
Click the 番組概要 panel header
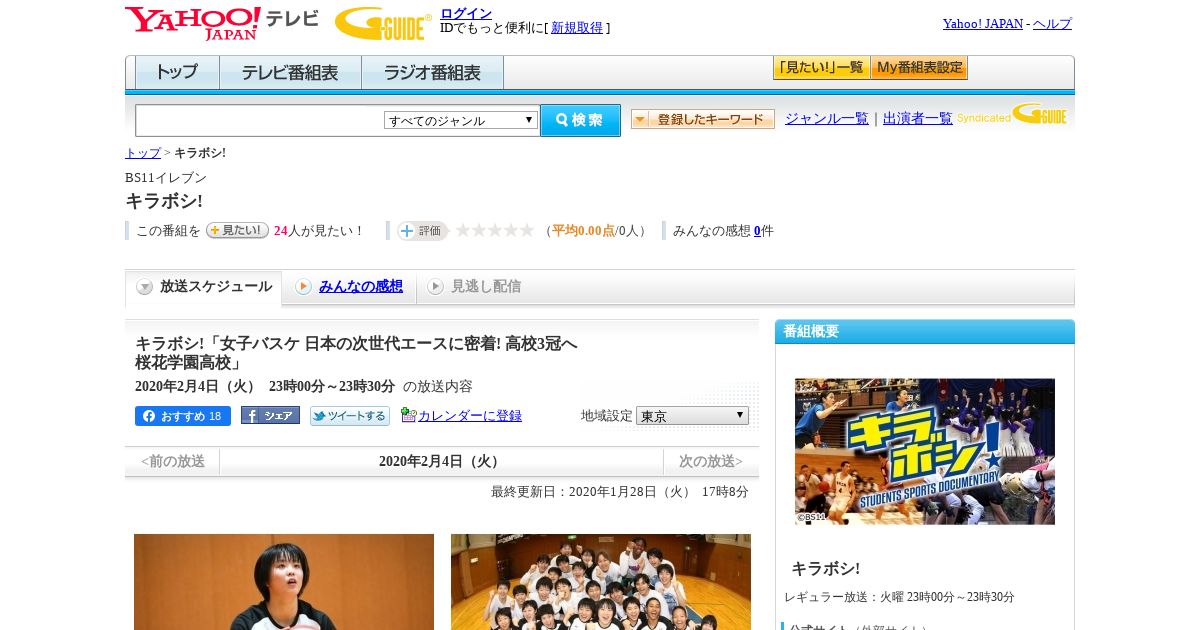point(925,331)
